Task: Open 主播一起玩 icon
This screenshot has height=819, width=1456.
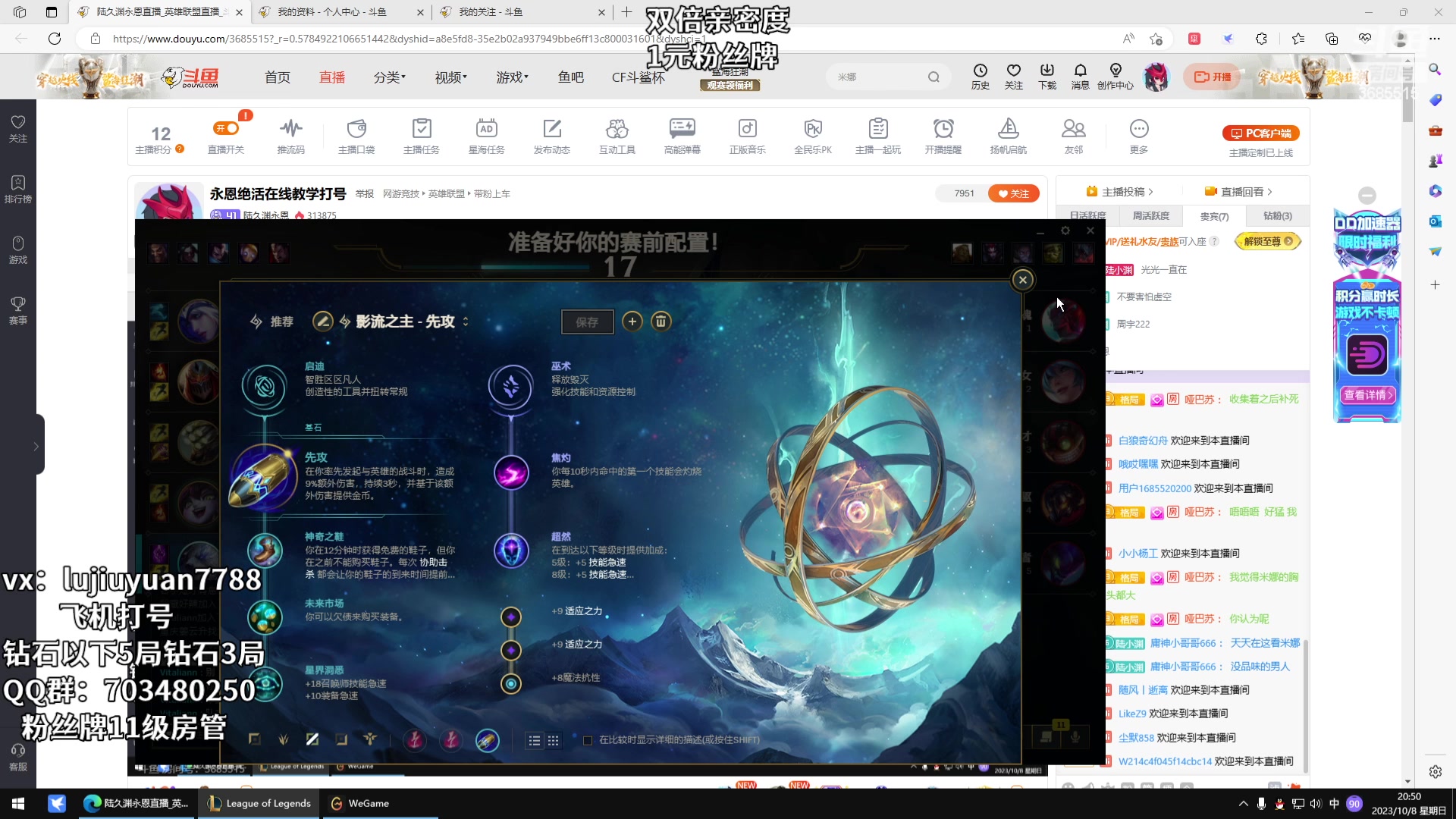Action: (x=878, y=136)
